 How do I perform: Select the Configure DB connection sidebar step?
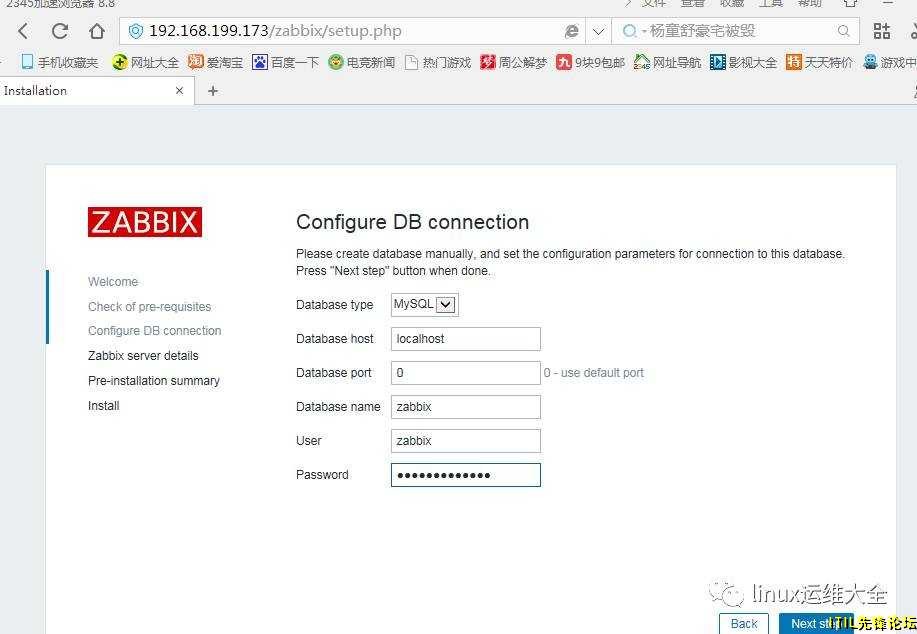pos(154,331)
